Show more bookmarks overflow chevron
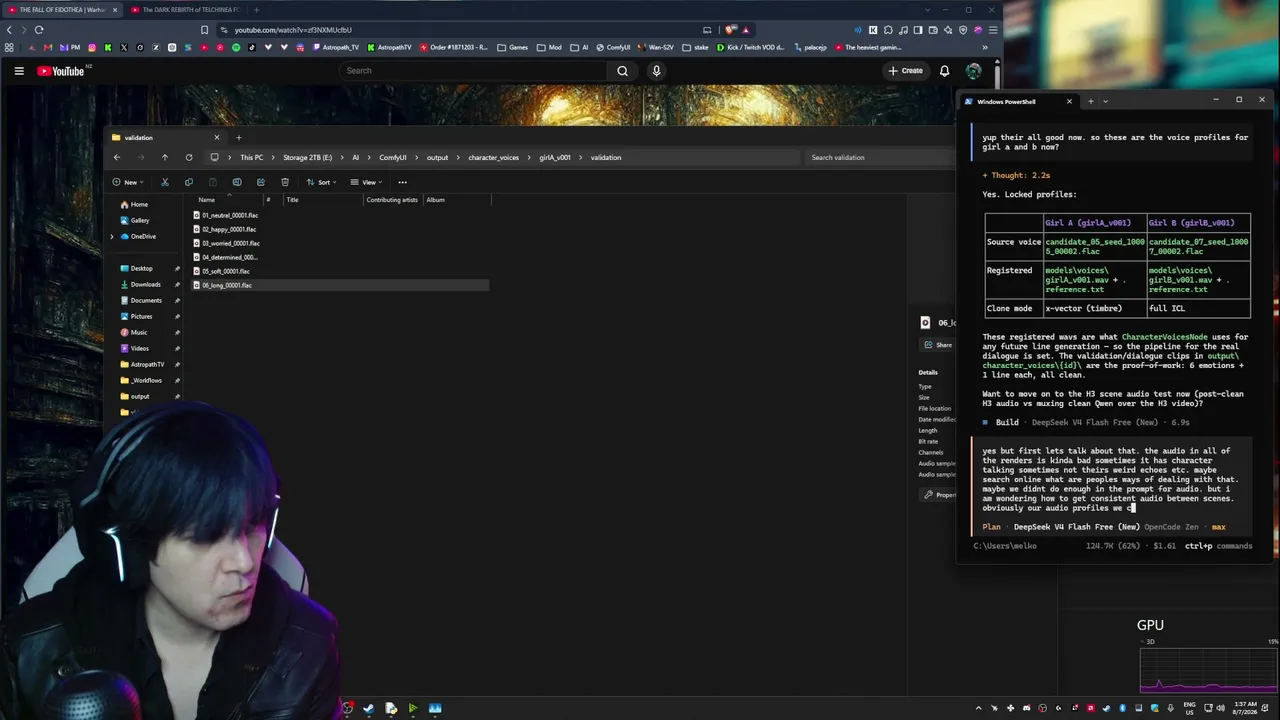This screenshot has height=720, width=1280. click(985, 47)
